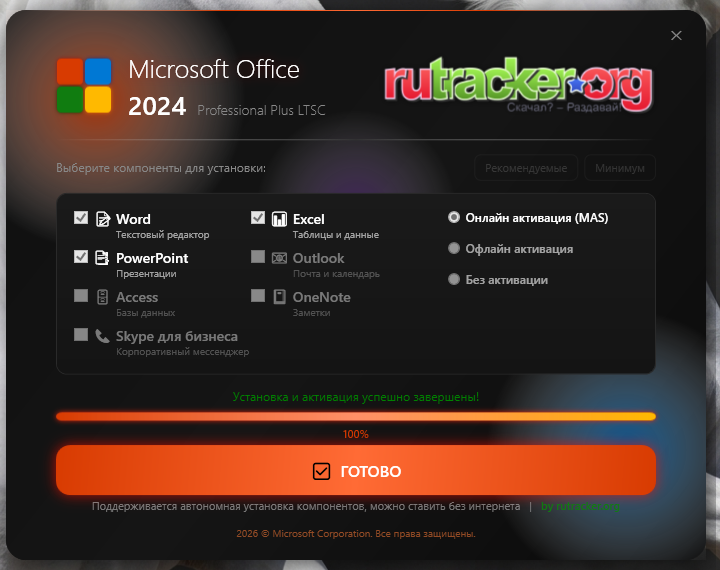Screen dimensions: 720x570
Task: Click the Заметки description text
Action: tap(311, 313)
